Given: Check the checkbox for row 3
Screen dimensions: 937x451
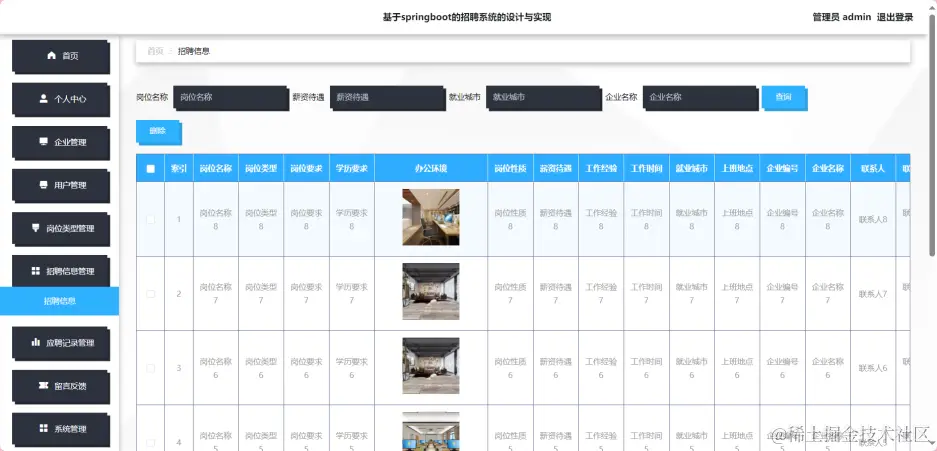Looking at the screenshot, I should pyautogui.click(x=151, y=368).
